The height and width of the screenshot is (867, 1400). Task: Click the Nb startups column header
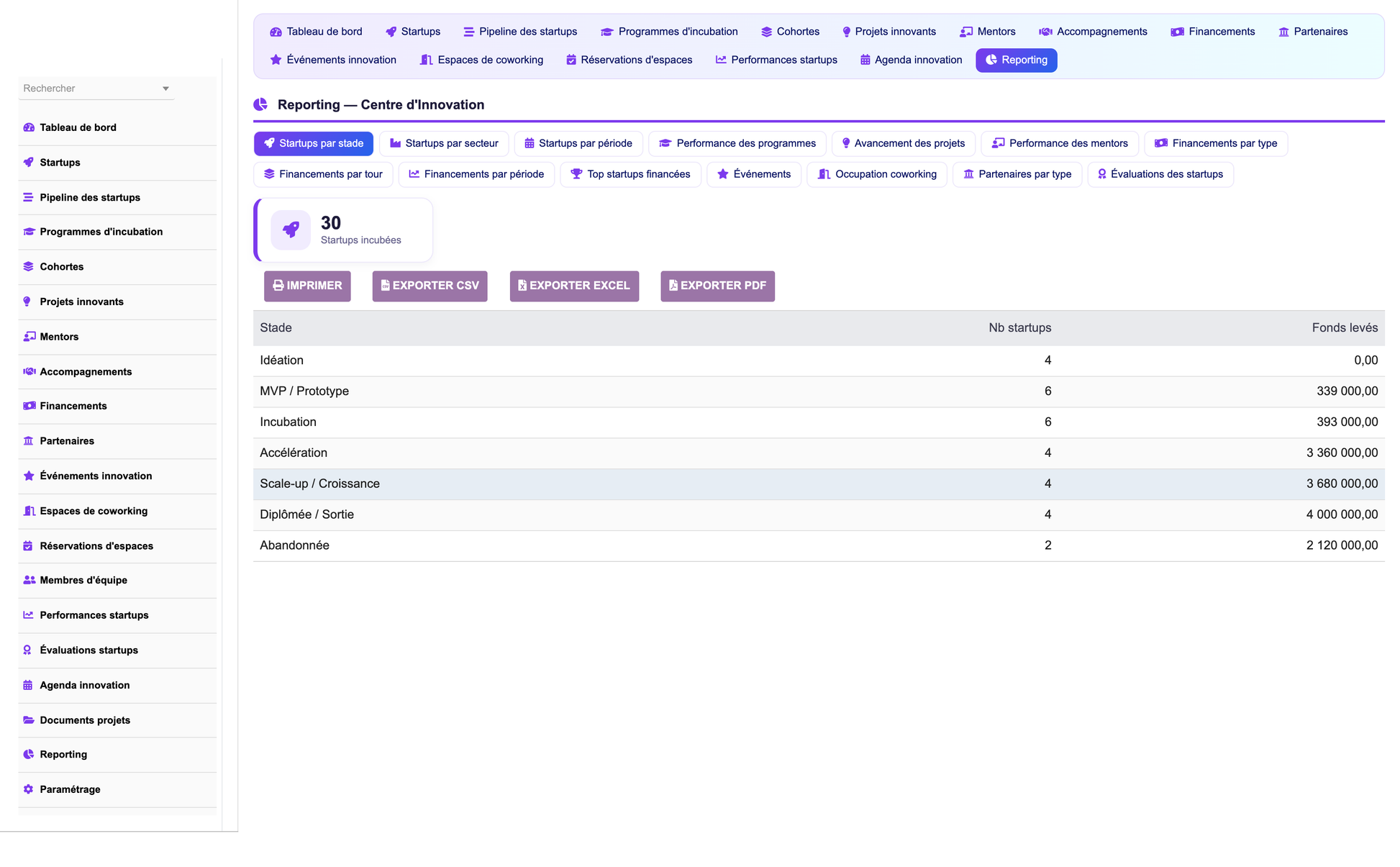click(x=1019, y=328)
